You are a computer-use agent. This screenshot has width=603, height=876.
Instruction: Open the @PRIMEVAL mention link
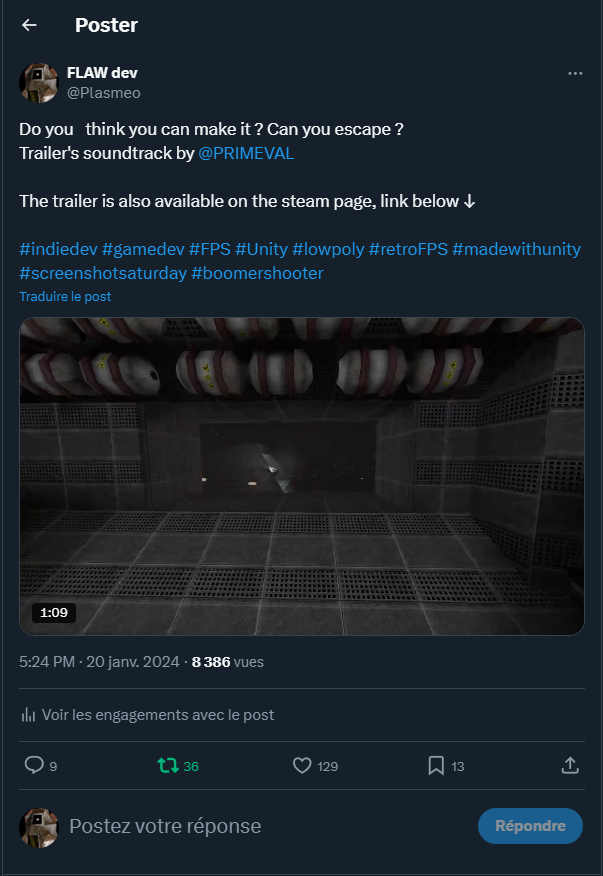tap(246, 154)
